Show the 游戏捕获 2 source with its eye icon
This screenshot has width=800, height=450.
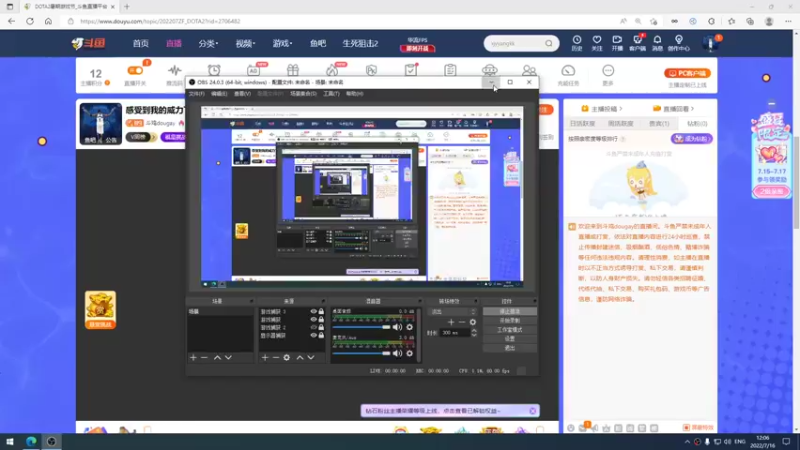[313, 328]
